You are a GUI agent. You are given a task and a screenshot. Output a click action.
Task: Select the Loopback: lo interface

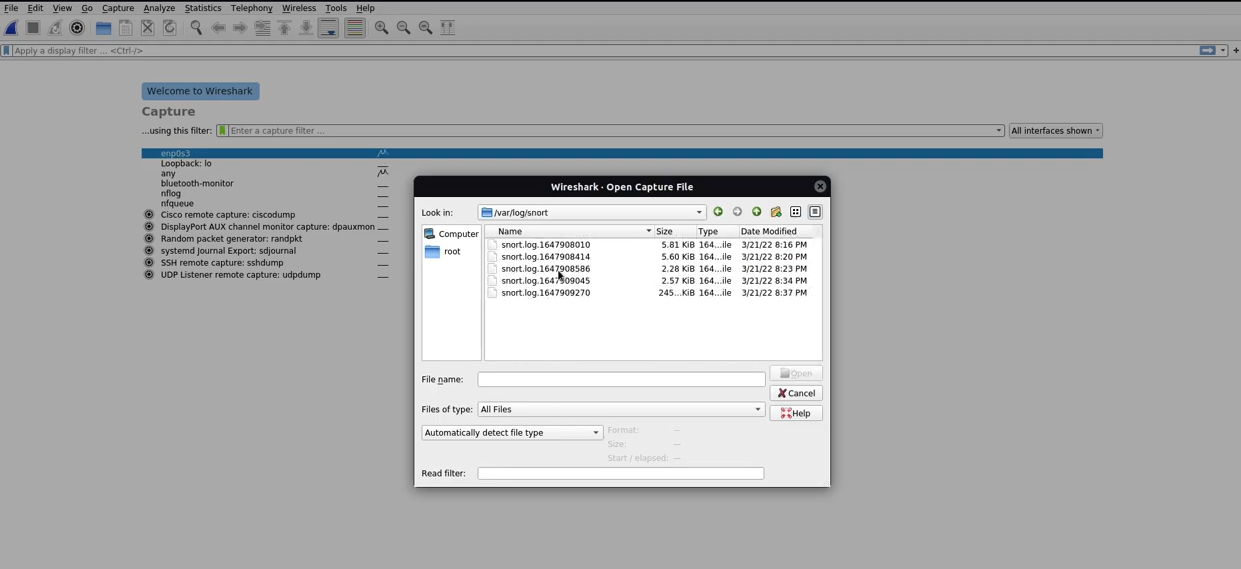[186, 164]
